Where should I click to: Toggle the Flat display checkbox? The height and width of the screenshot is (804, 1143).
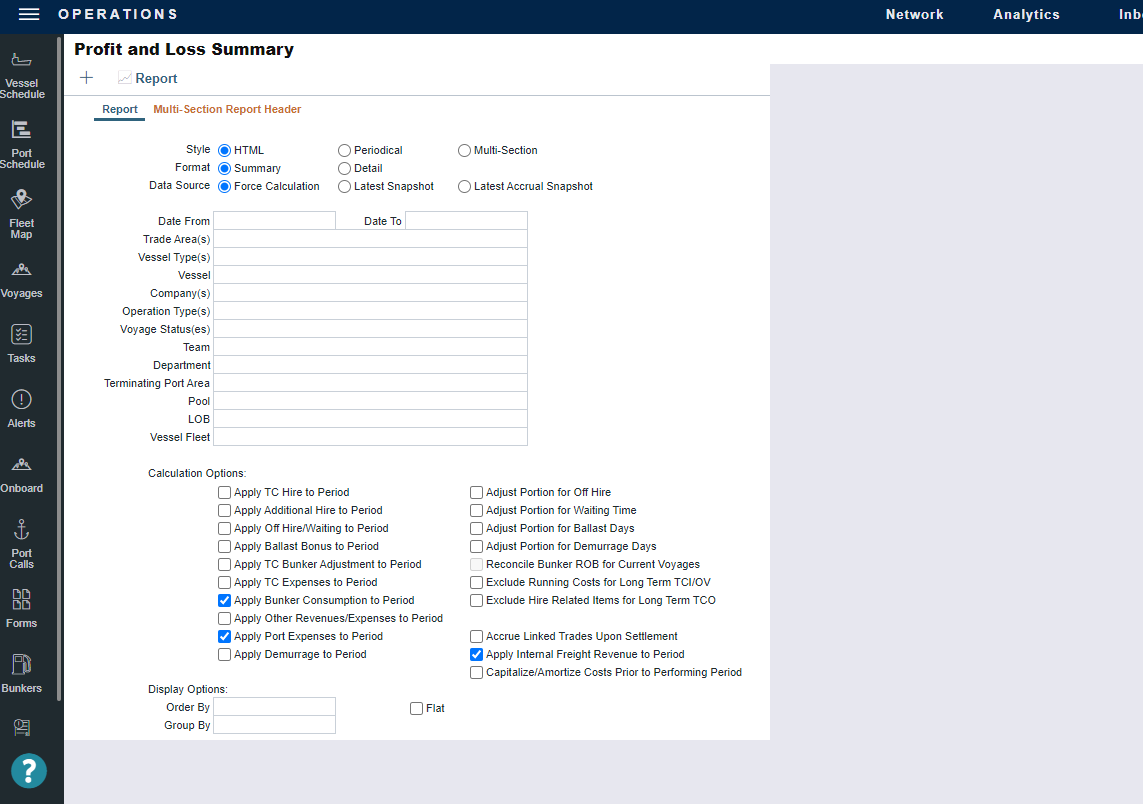coord(417,709)
